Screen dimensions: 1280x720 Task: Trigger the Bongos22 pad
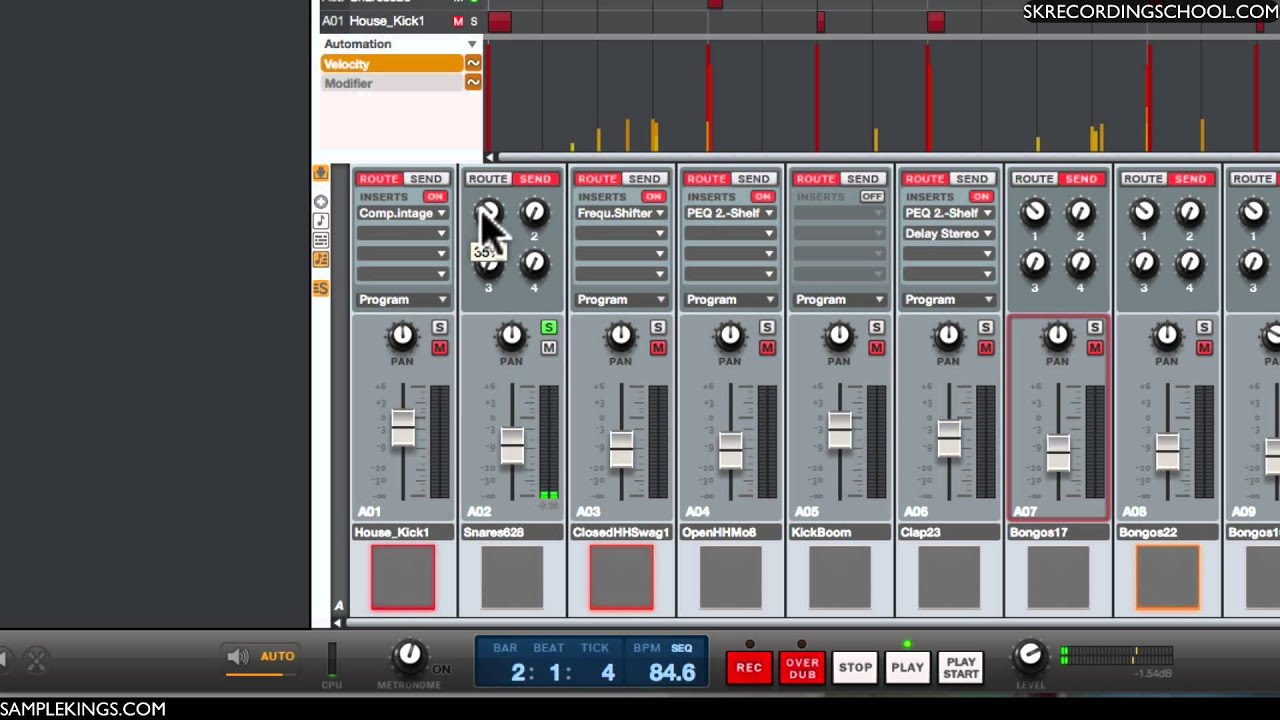(1167, 577)
